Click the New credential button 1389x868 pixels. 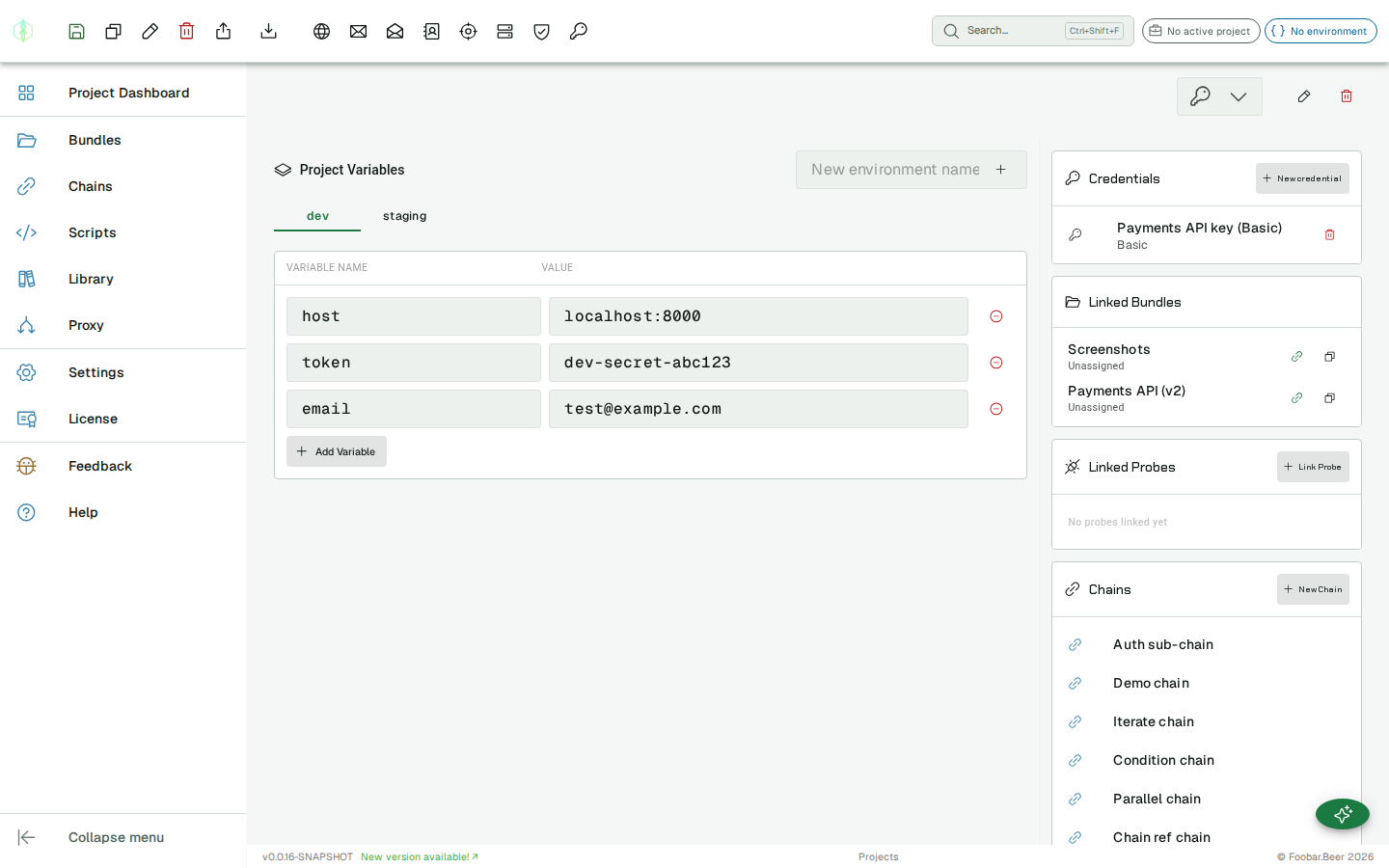click(1302, 178)
